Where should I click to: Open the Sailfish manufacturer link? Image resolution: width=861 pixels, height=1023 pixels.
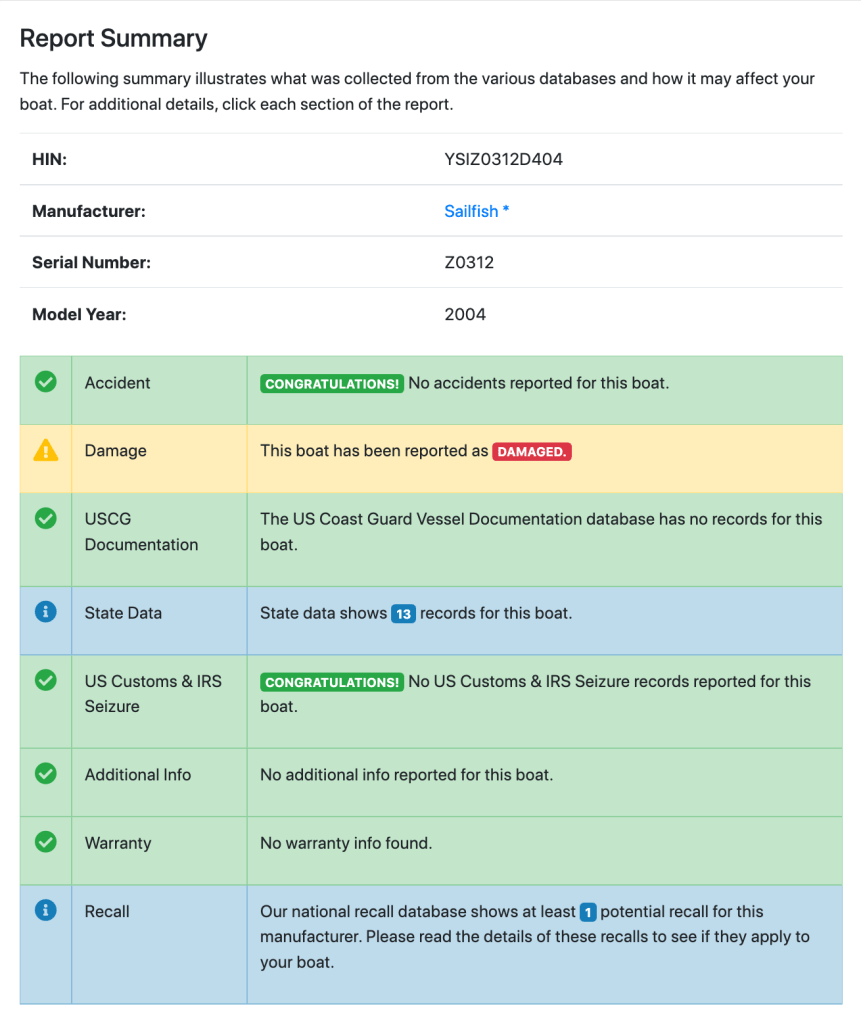pyautogui.click(x=476, y=211)
